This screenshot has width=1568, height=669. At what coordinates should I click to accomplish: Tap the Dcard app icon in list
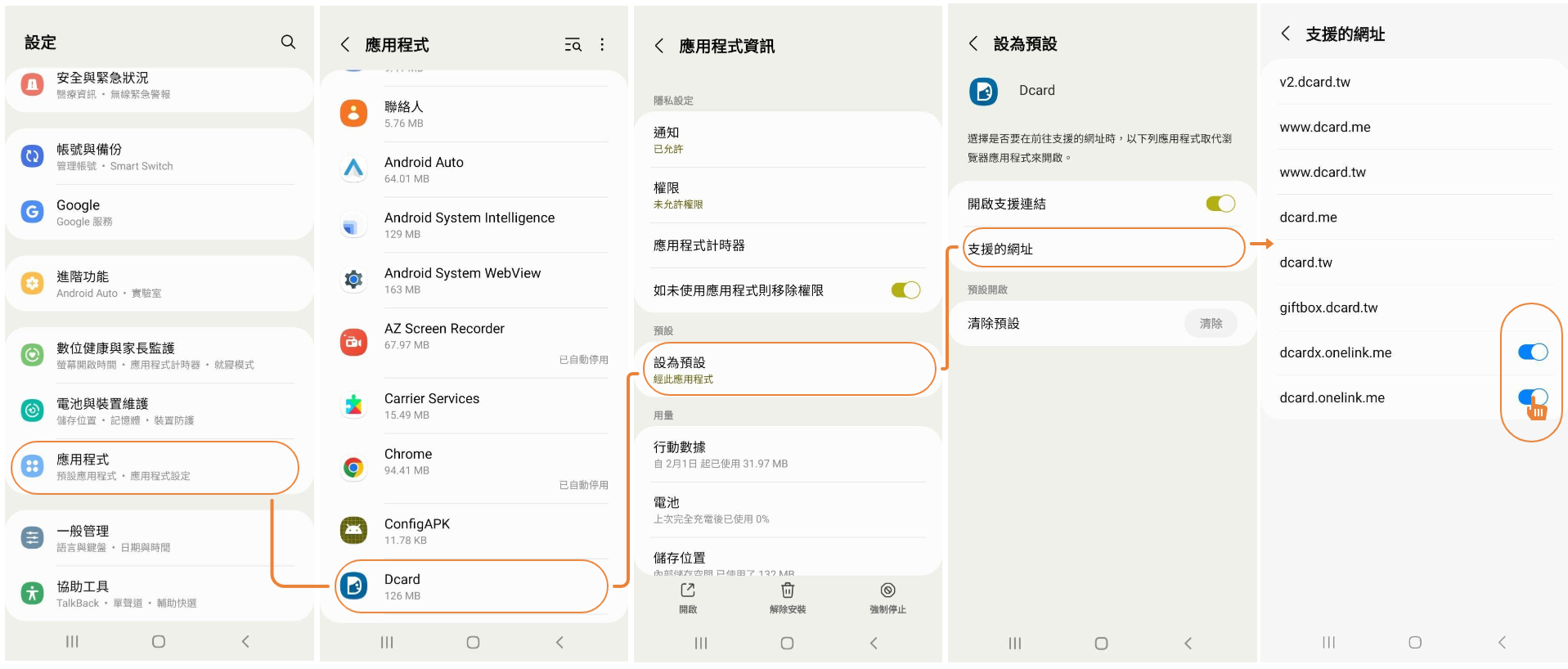click(353, 586)
